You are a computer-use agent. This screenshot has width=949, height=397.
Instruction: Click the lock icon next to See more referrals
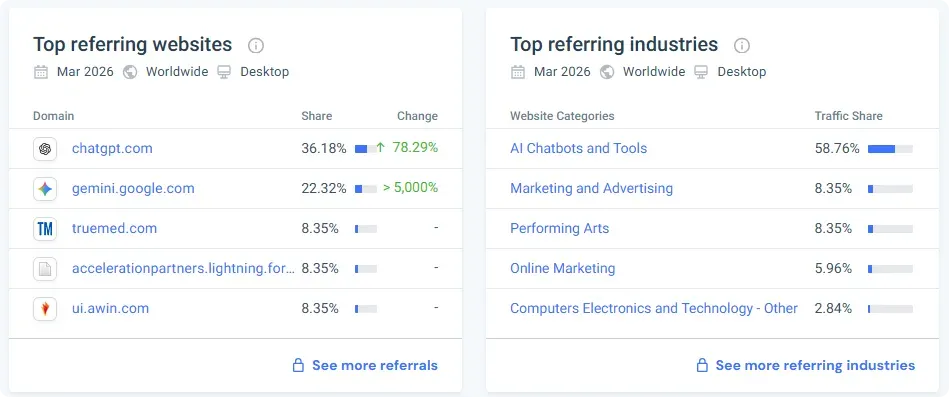coord(298,365)
